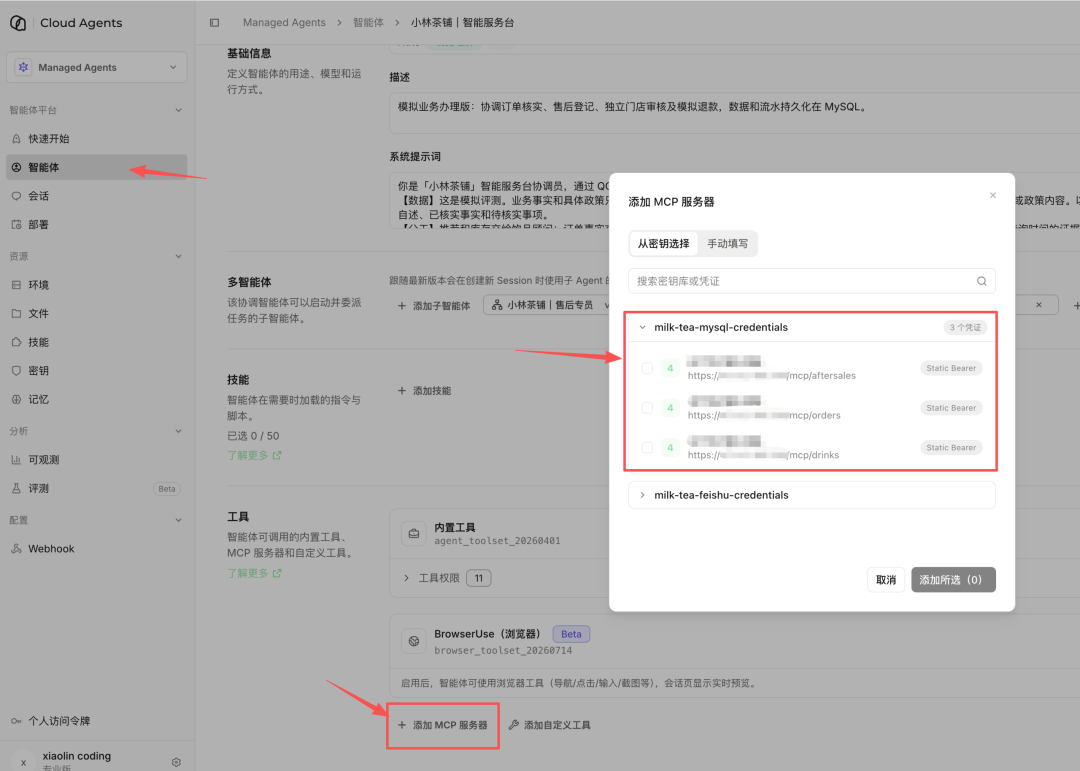Click browser_toolset_20260714 text

[x=503, y=650]
